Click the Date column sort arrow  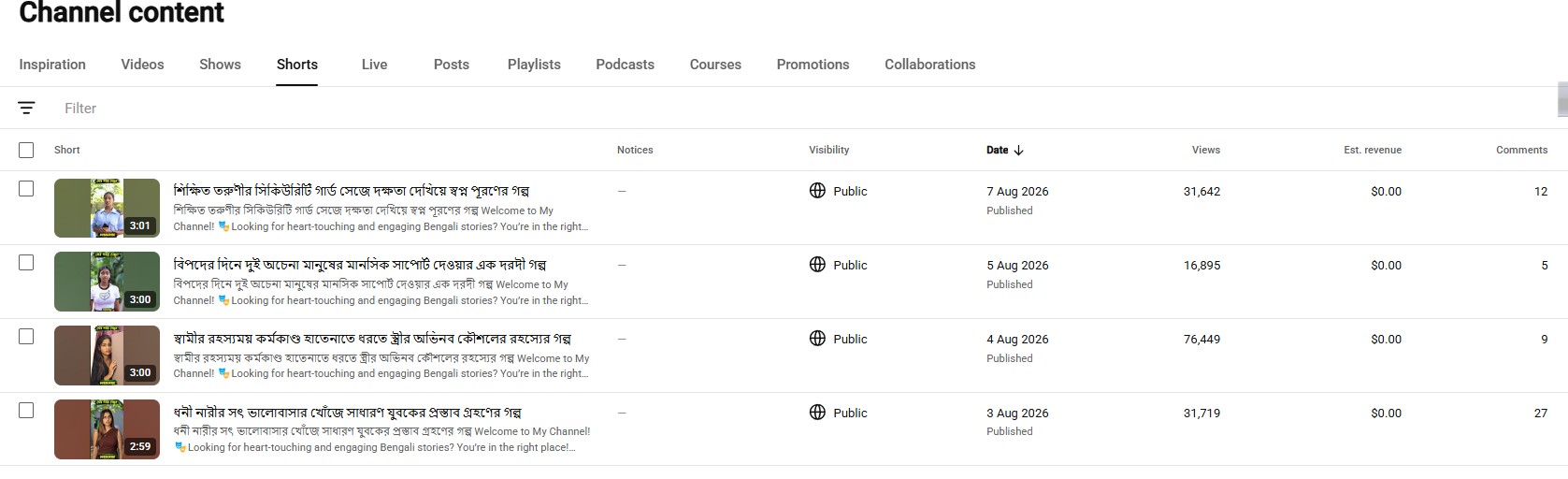tap(1018, 150)
